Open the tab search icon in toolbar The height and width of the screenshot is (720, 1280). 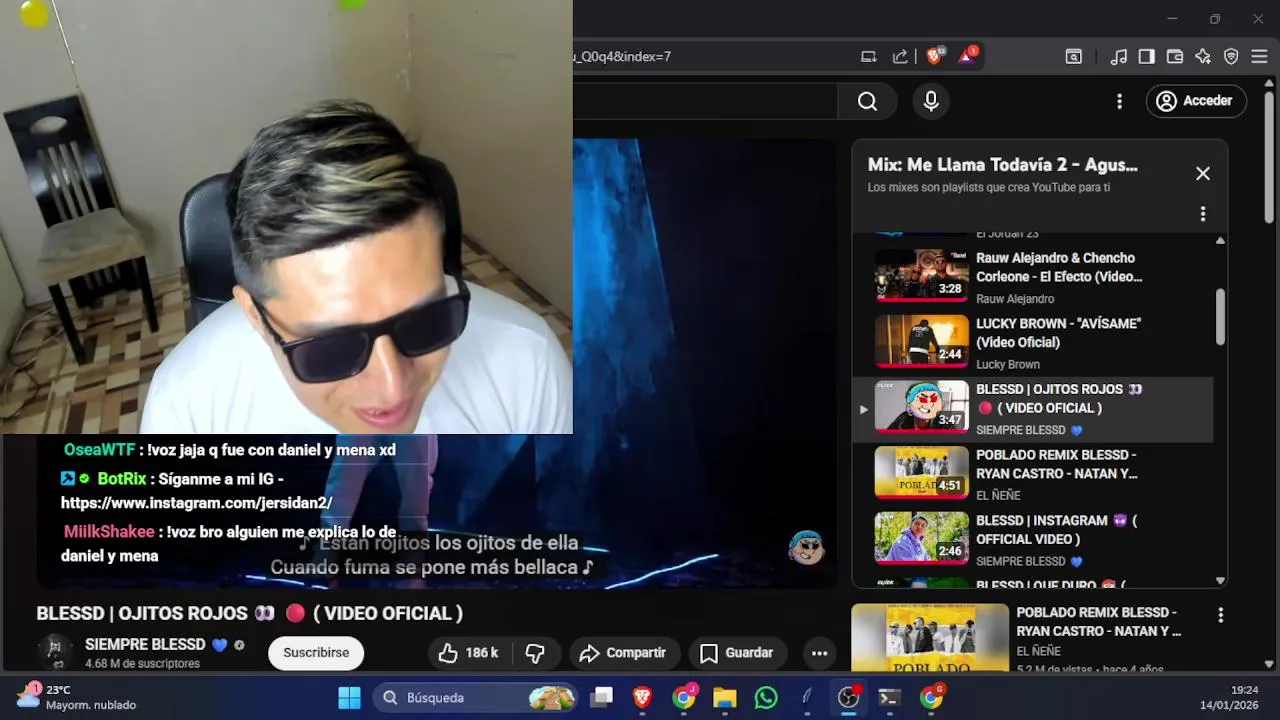click(1073, 57)
